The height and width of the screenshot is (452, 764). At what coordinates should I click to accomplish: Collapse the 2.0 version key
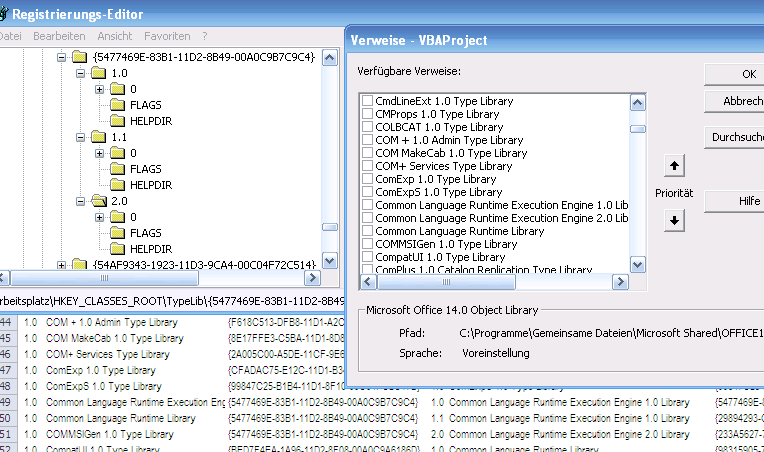80,201
